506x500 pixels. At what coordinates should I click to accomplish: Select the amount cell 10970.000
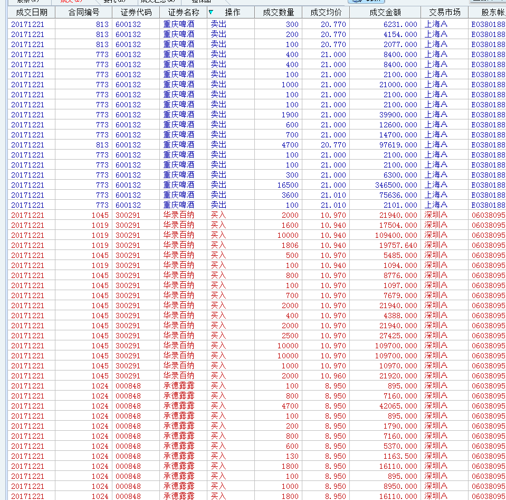398,366
